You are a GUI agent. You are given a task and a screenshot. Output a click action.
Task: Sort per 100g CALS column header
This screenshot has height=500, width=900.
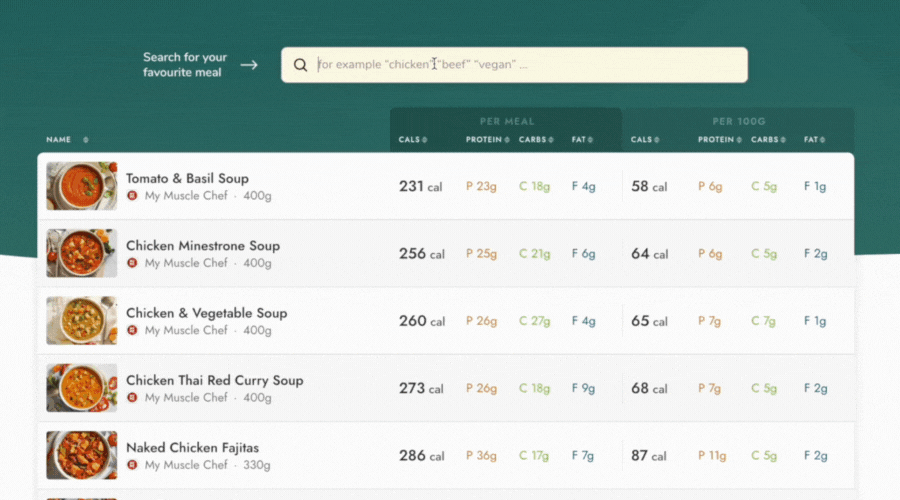point(645,139)
